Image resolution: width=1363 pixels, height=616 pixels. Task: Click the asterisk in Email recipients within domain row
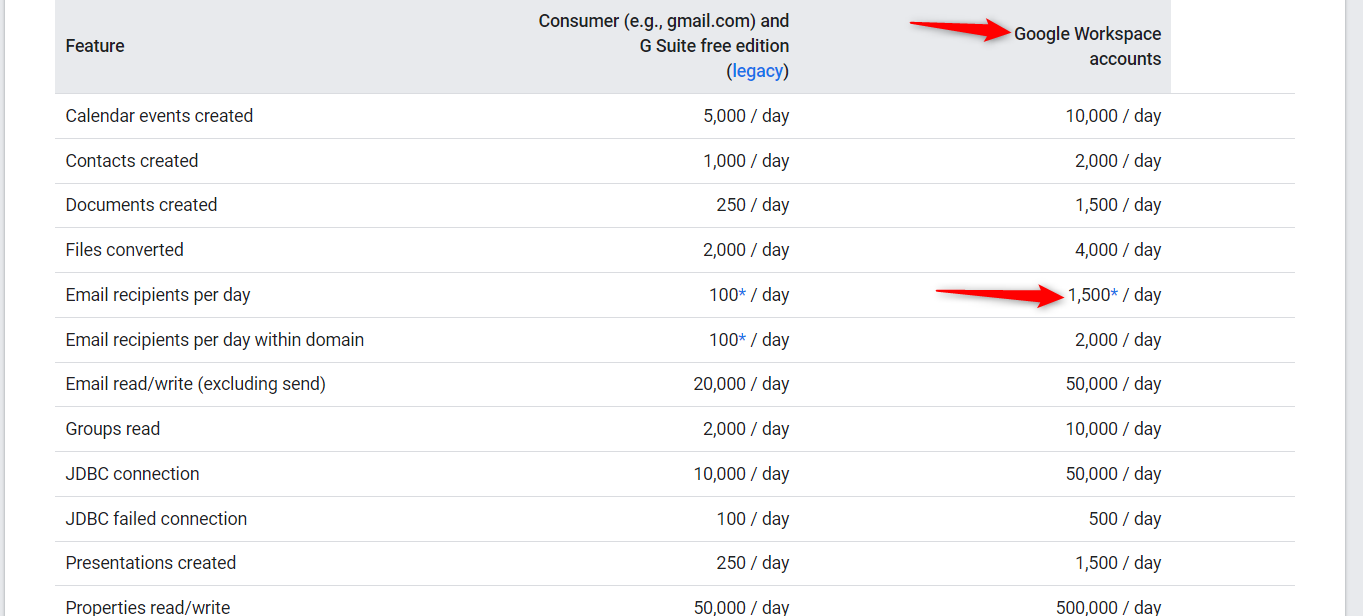pos(742,340)
